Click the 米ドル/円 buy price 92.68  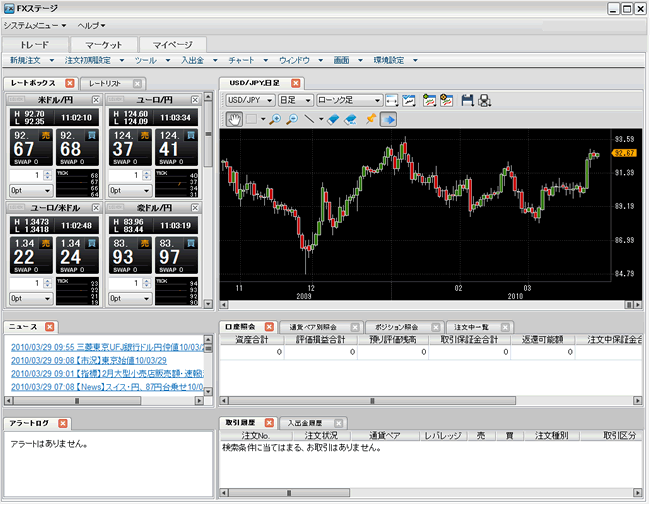tap(77, 147)
